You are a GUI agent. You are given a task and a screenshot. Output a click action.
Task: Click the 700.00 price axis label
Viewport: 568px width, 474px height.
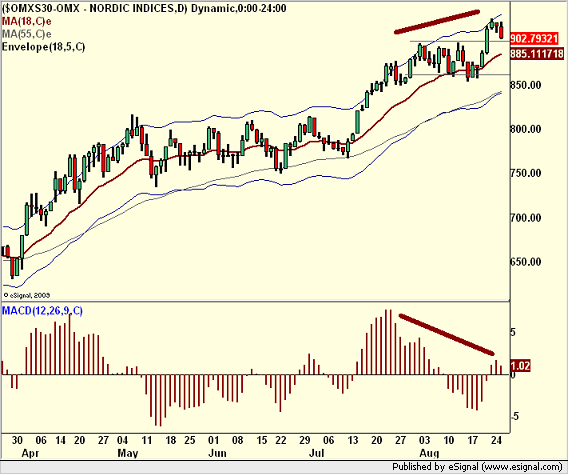[x=526, y=218]
